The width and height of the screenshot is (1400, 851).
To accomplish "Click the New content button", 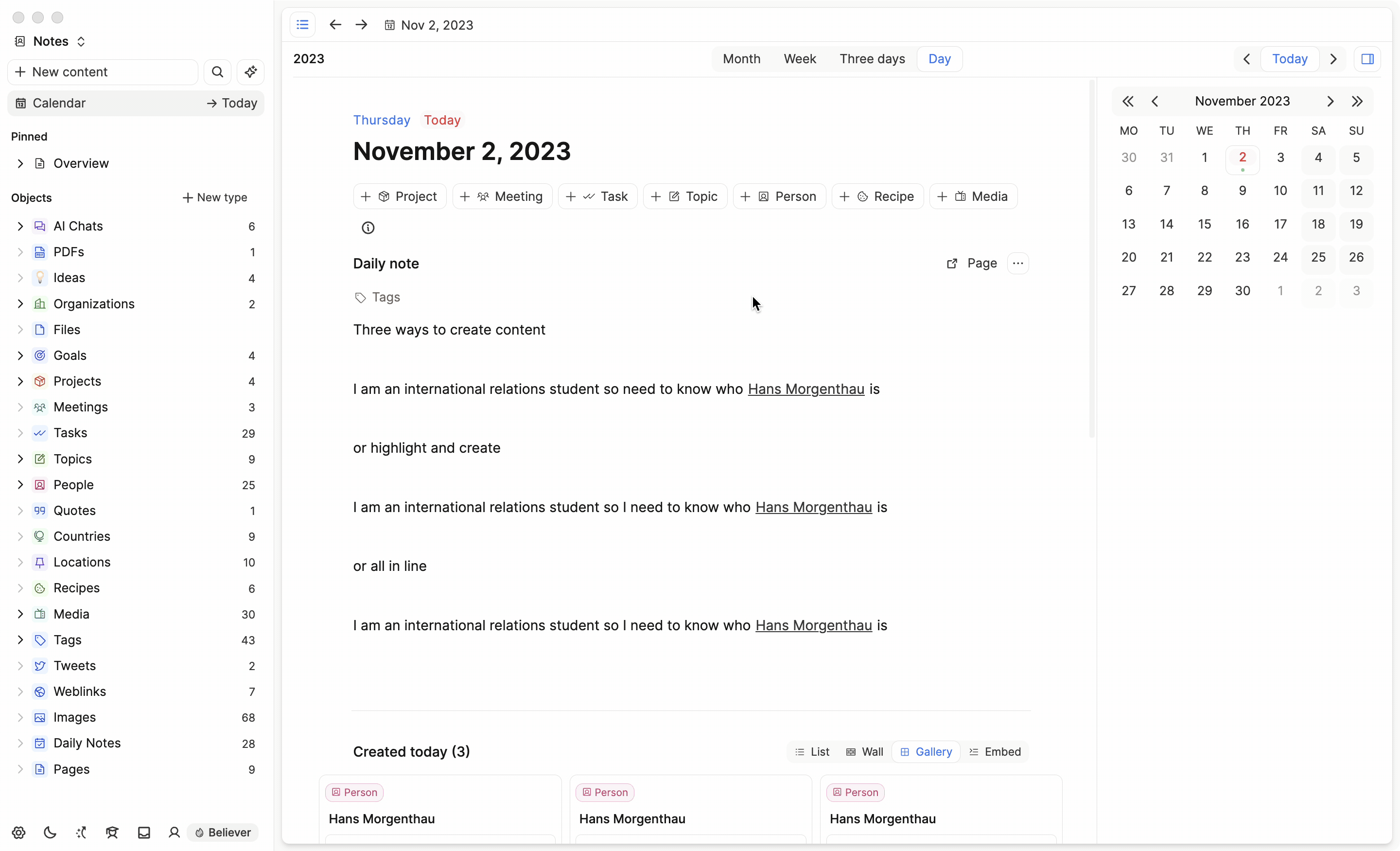I will click(x=102, y=71).
